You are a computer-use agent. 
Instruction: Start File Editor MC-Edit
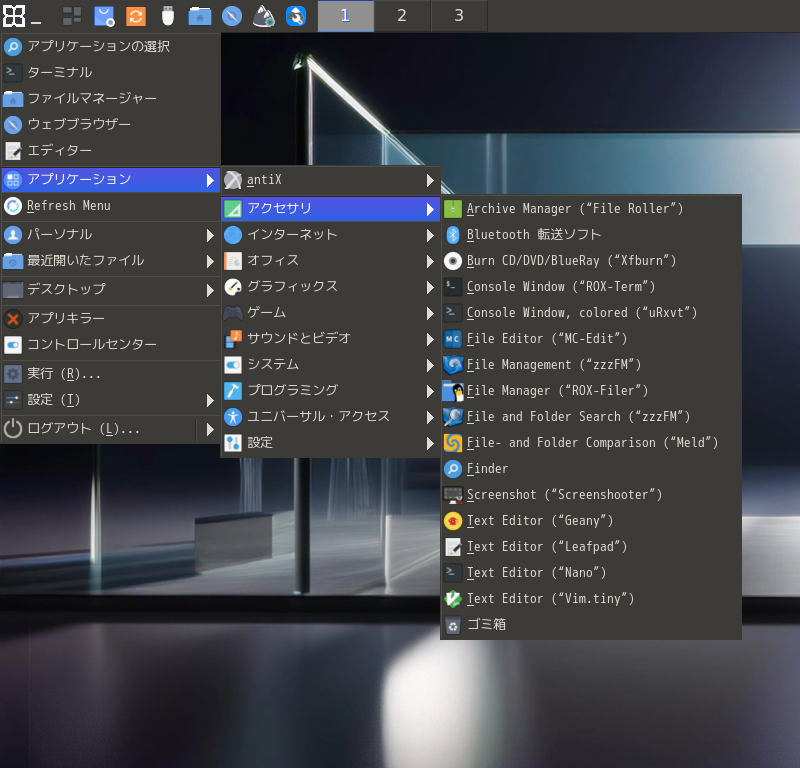tap(547, 339)
